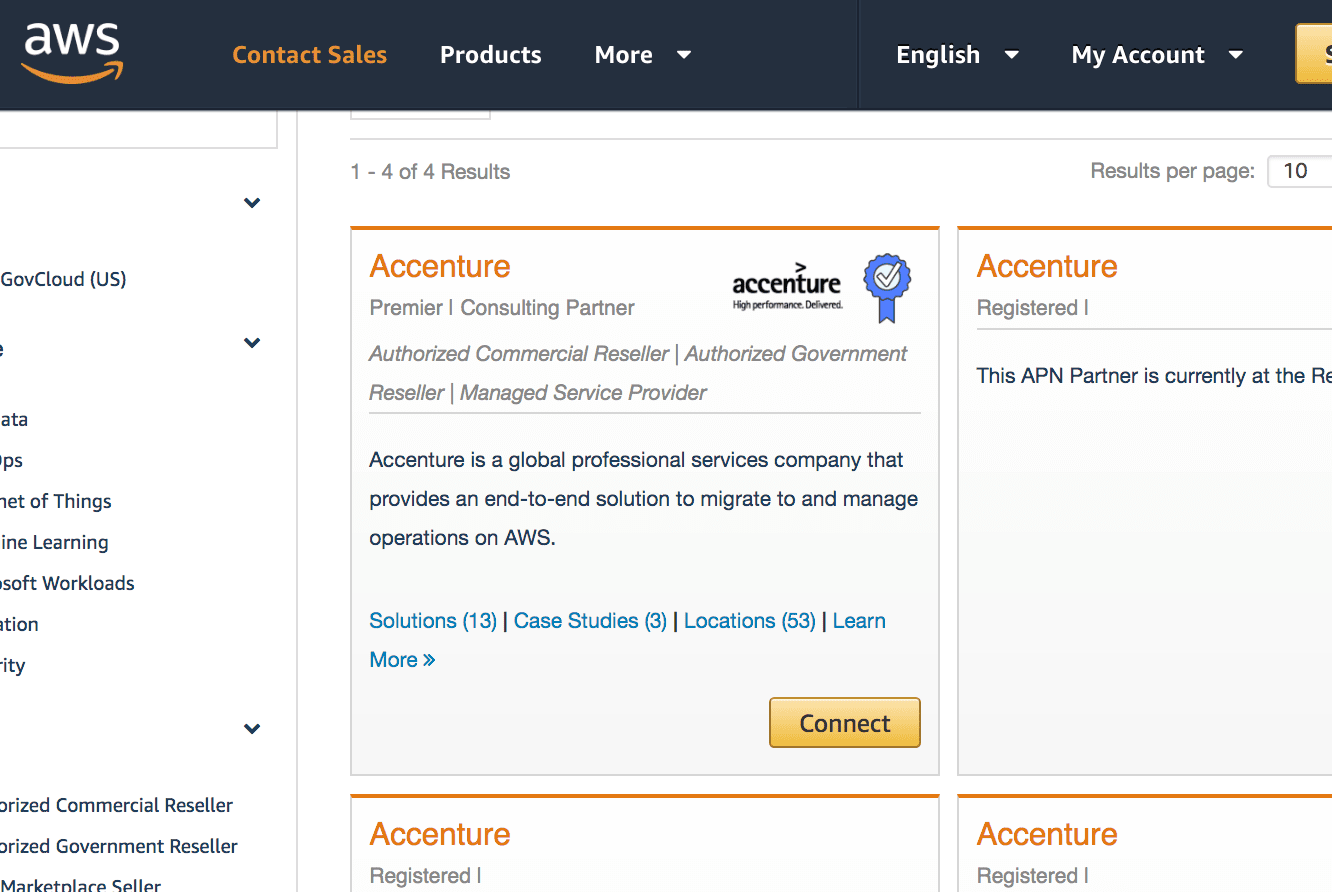This screenshot has width=1332, height=892.
Task: Click the '1 - 4 of 4 Results' text
Action: 430,172
